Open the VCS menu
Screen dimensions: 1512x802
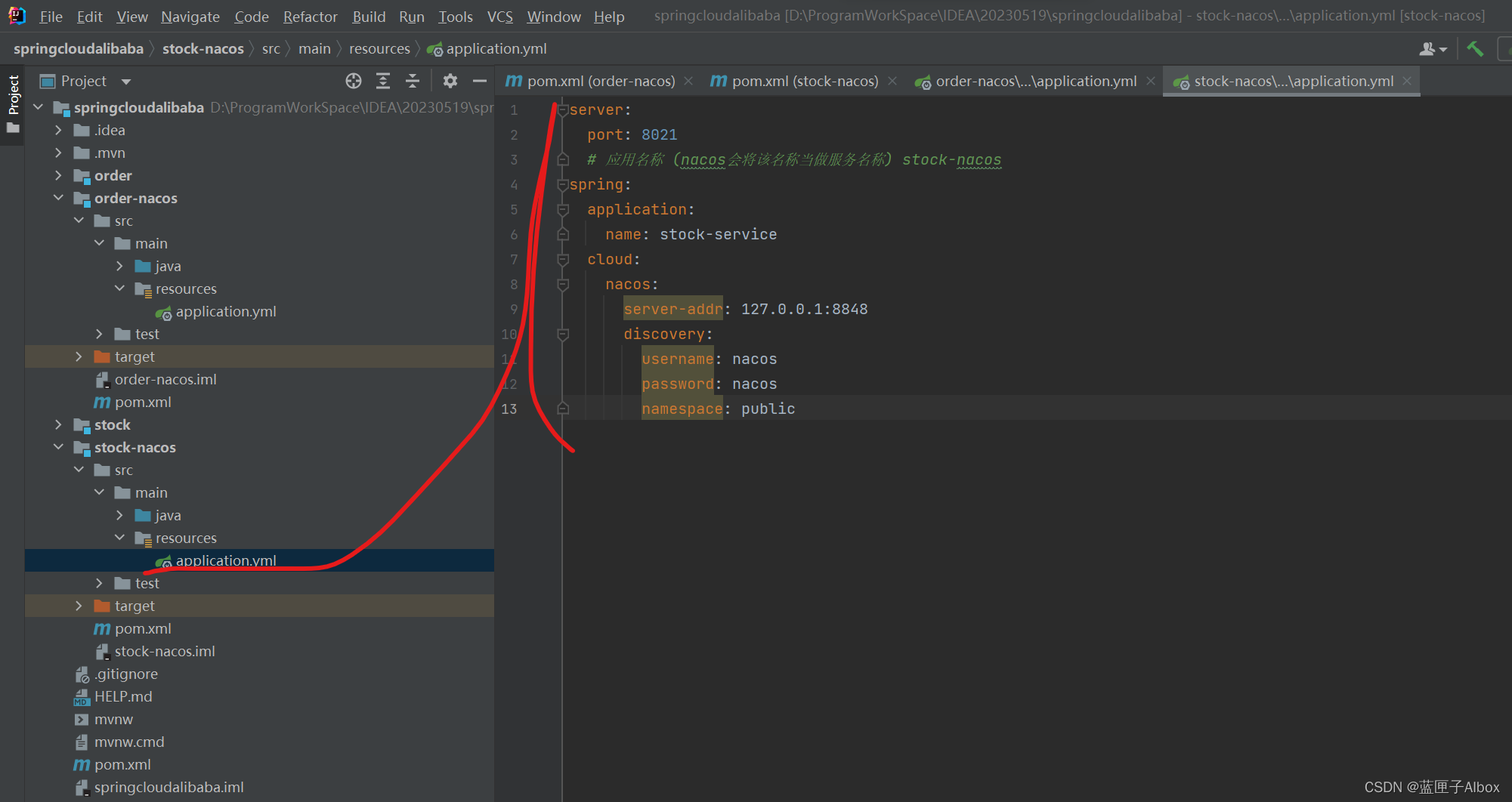[499, 17]
